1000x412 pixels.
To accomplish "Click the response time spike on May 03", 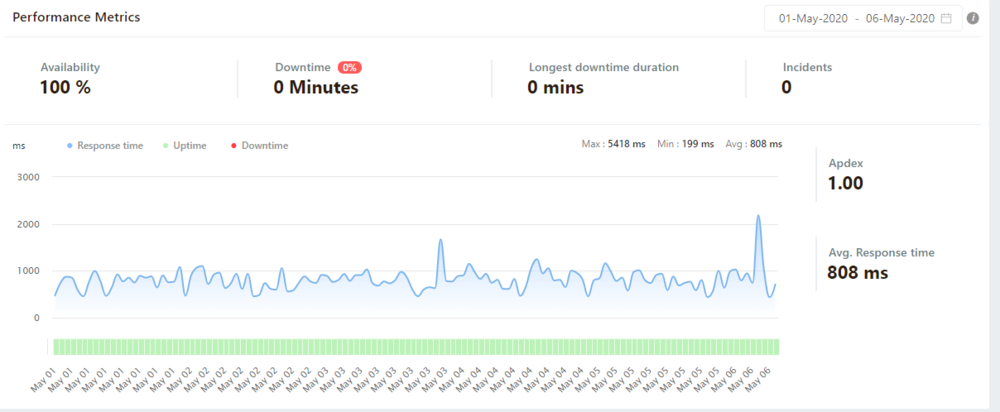I will click(x=440, y=240).
